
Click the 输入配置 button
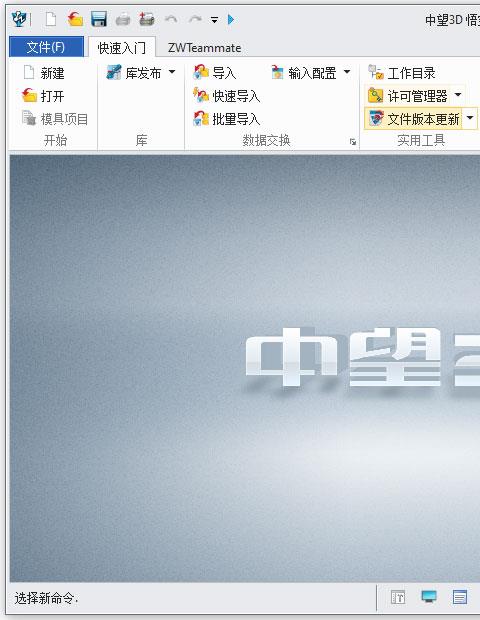click(304, 73)
